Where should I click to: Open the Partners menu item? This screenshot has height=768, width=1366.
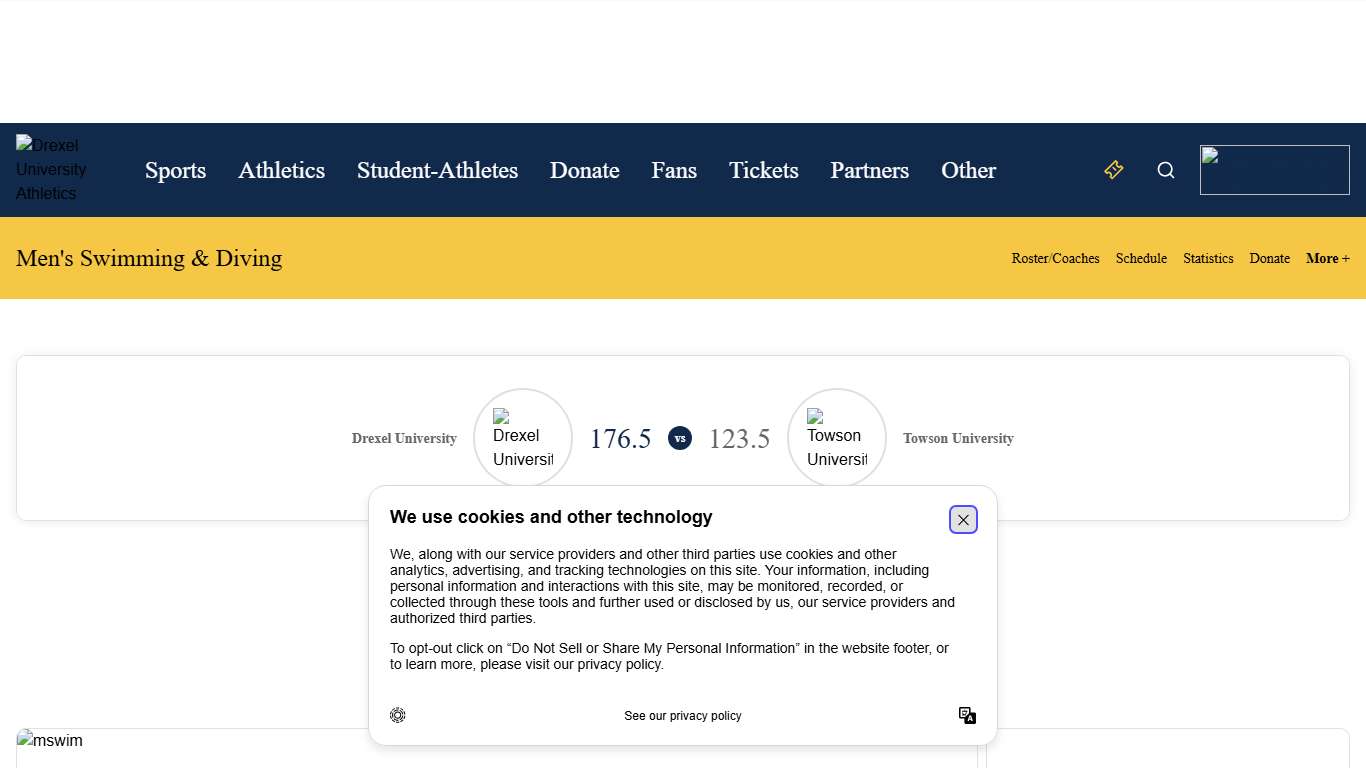[869, 170]
